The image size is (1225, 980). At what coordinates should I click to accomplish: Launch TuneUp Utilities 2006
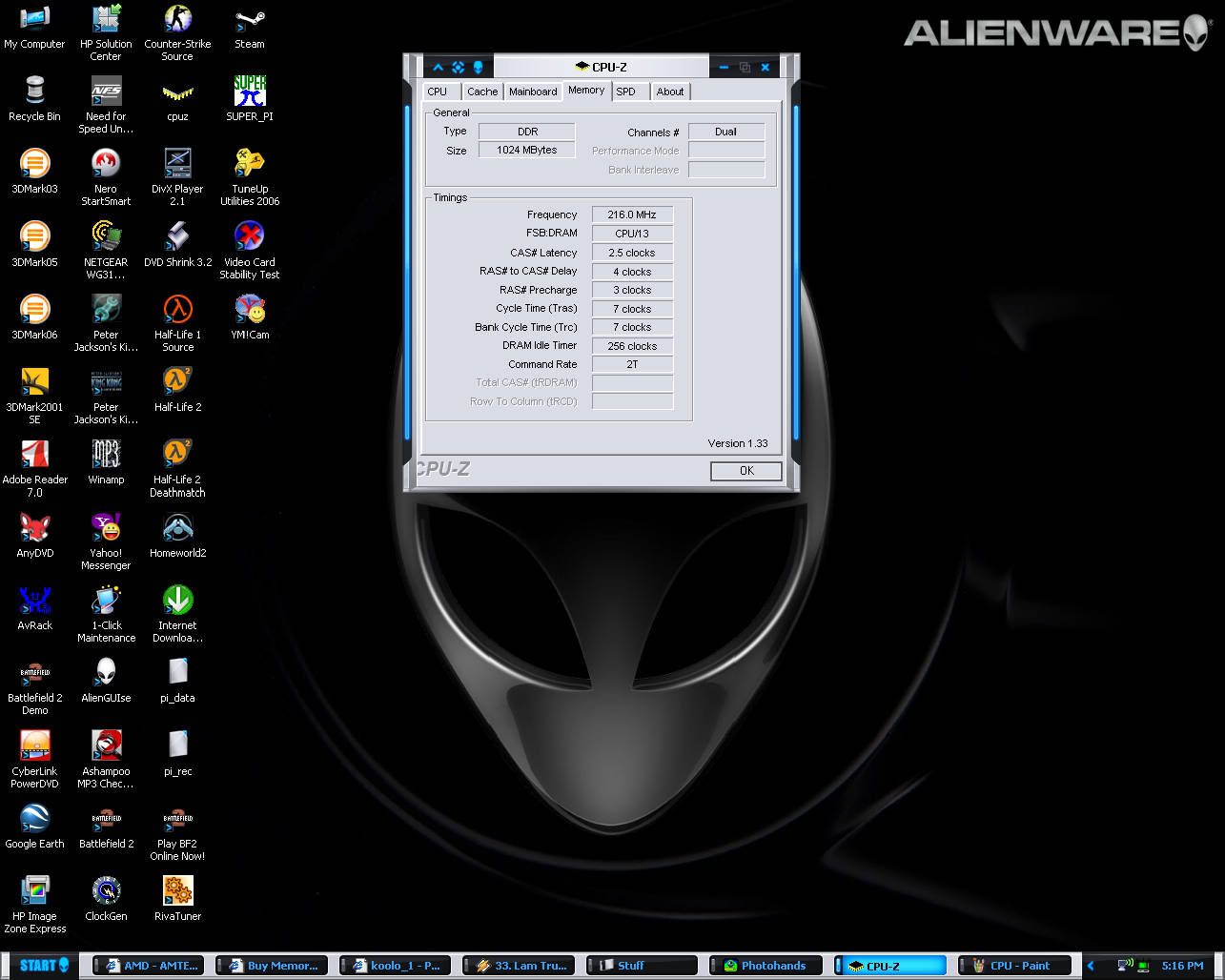coord(250,178)
